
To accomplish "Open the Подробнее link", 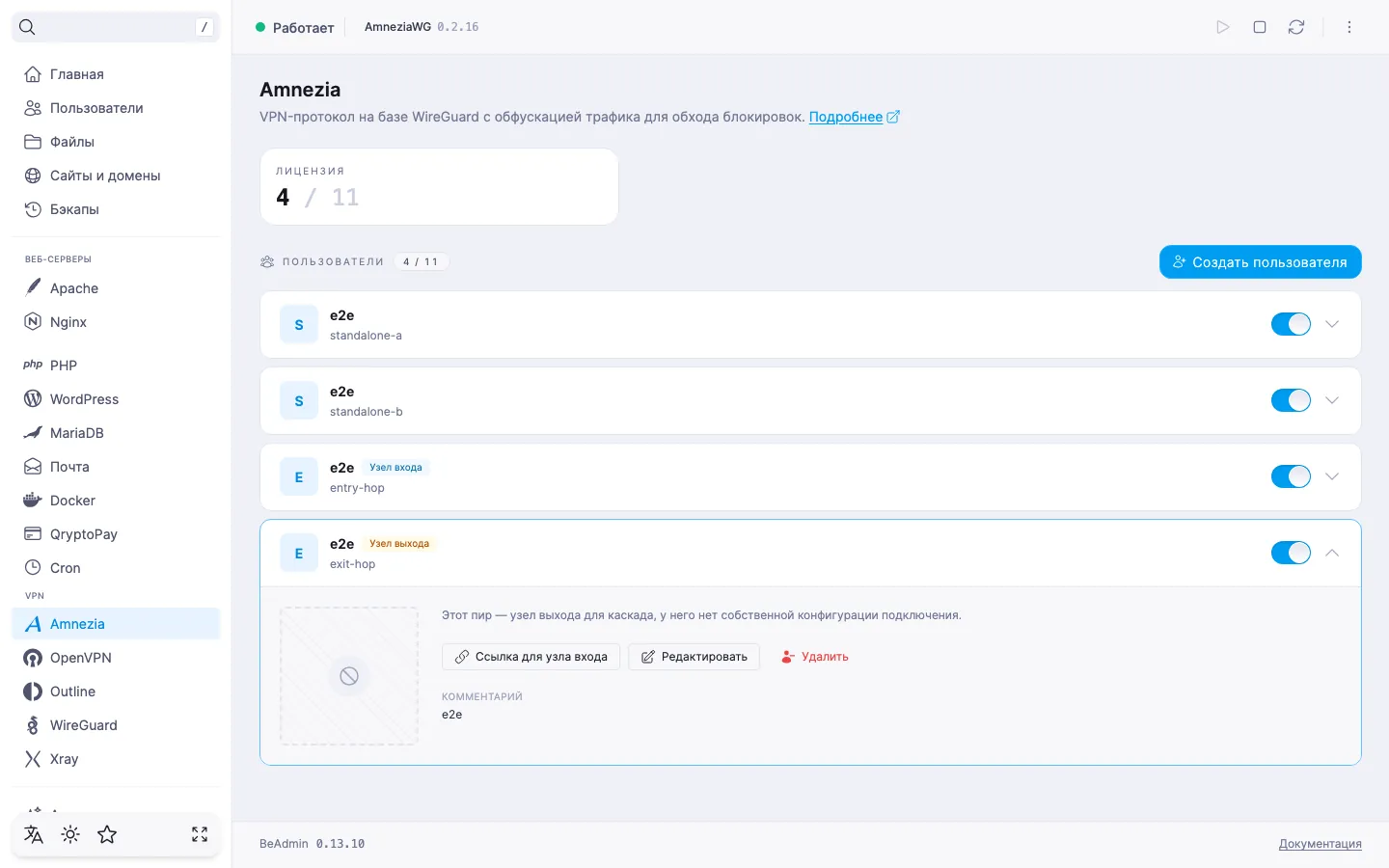I will pyautogui.click(x=854, y=117).
